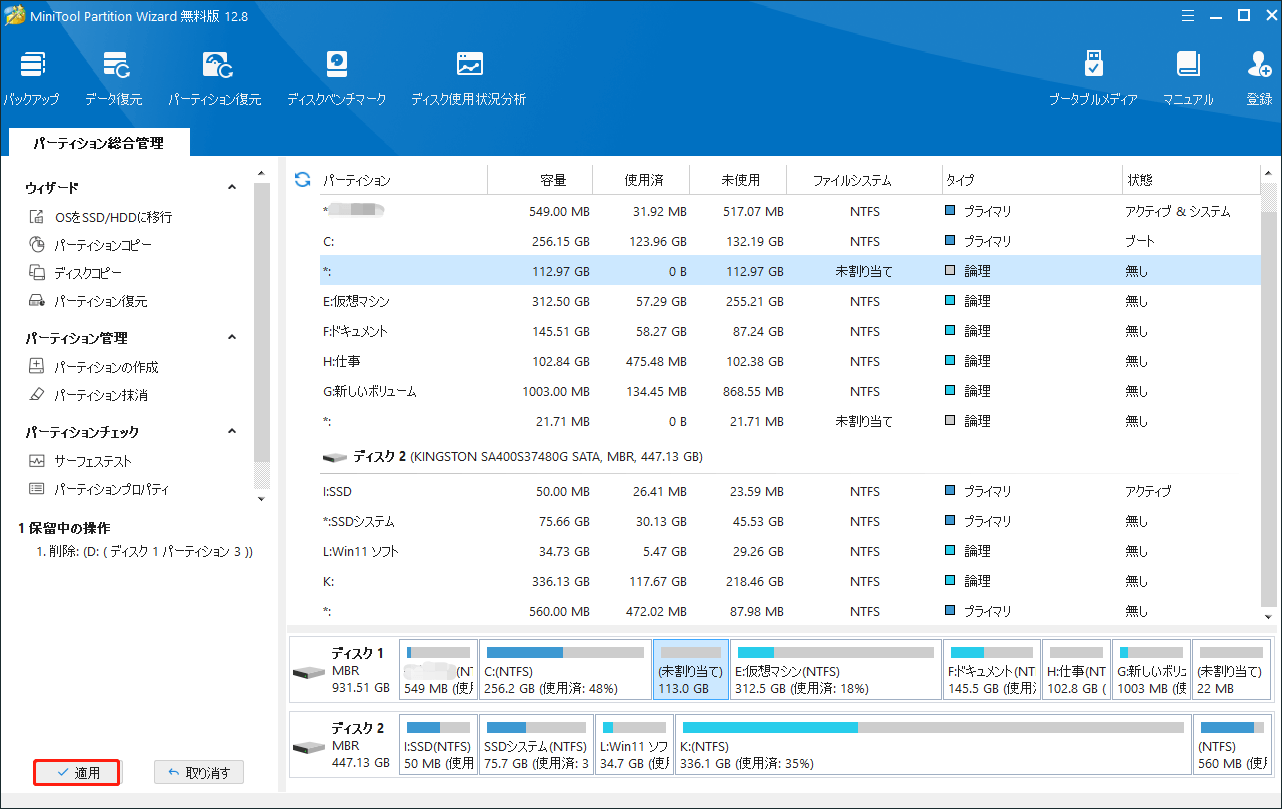Launch データ復元 from the toolbar
Image resolution: width=1282 pixels, height=809 pixels.
(114, 78)
